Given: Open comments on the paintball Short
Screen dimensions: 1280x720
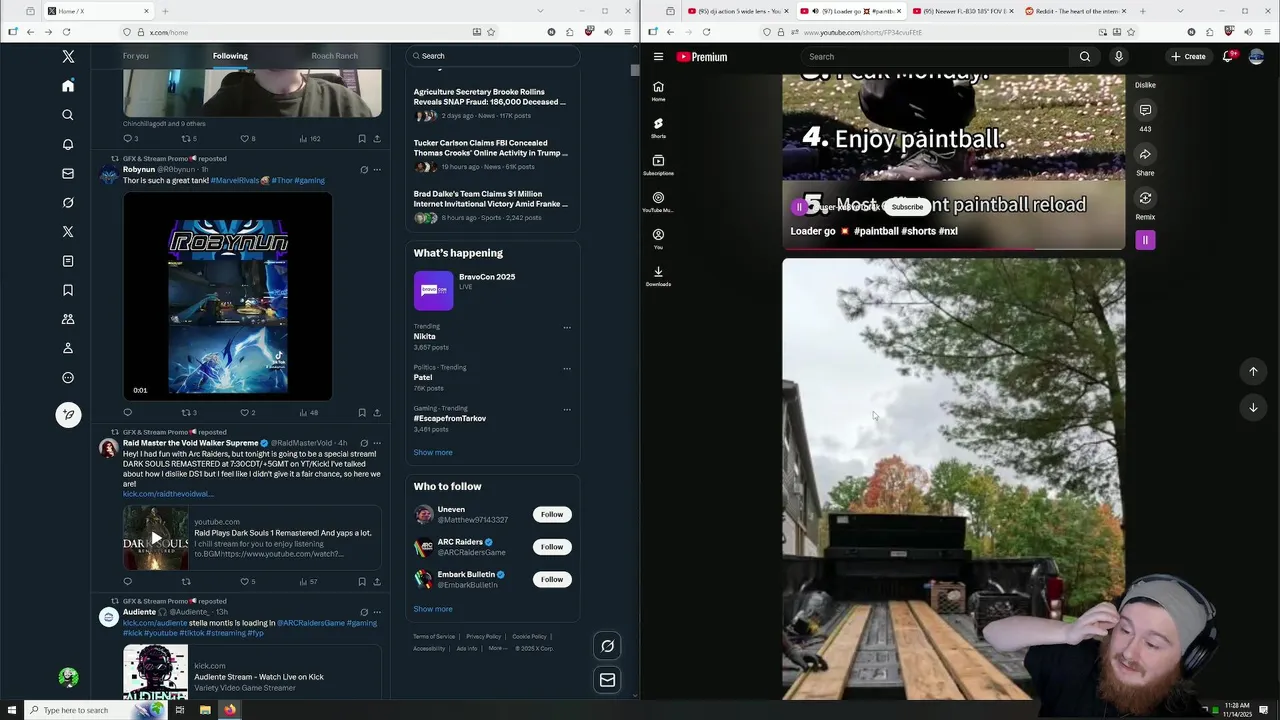Looking at the screenshot, I should [1145, 110].
